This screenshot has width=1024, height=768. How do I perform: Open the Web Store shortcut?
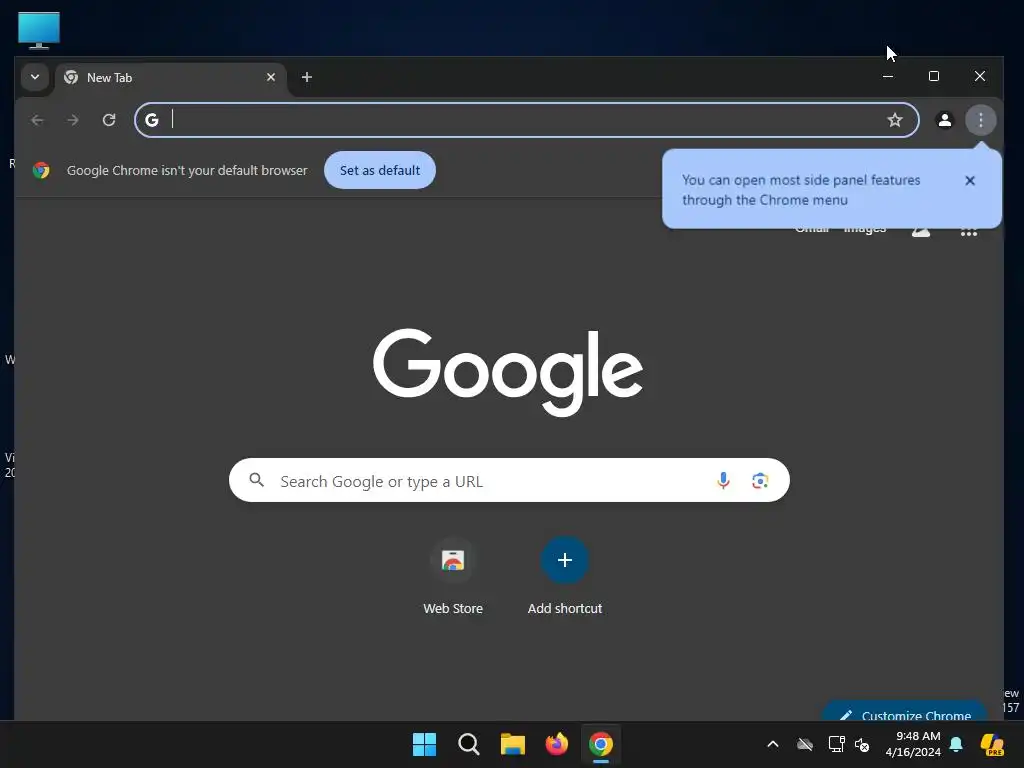(453, 576)
